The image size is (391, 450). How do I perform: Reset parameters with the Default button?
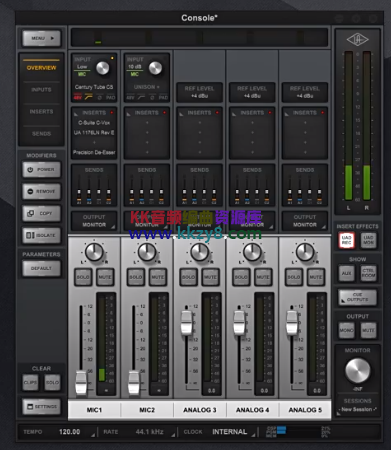[x=42, y=268]
